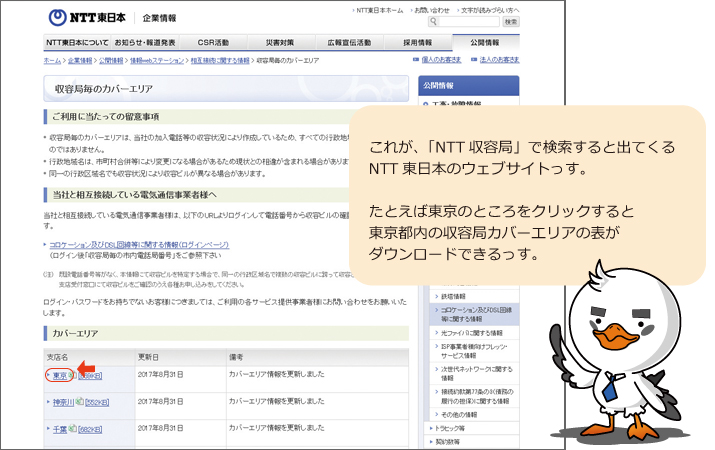Open 光ファイバに関する情報 in the sidebar
The width and height of the screenshot is (715, 450).
tap(471, 333)
